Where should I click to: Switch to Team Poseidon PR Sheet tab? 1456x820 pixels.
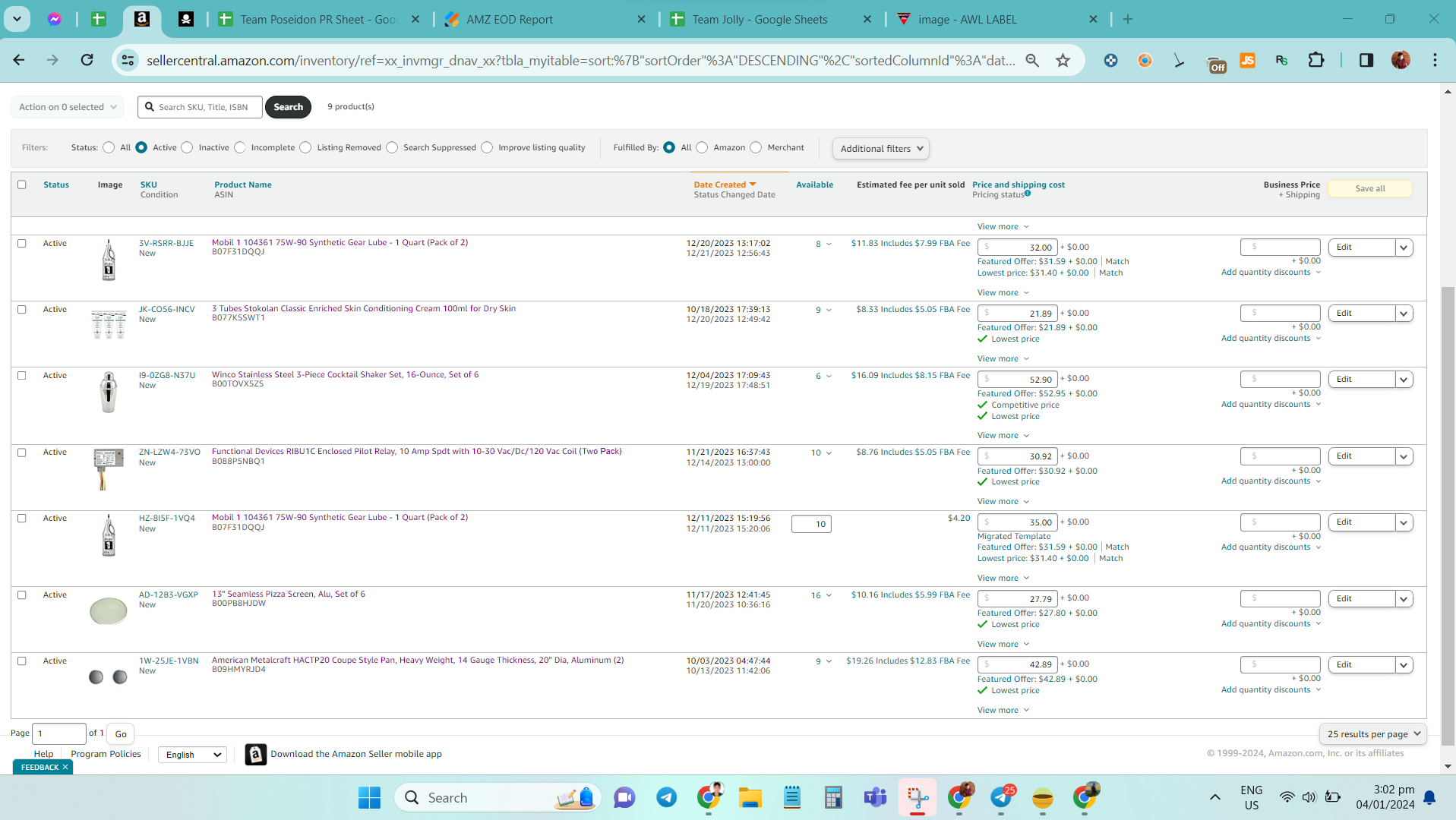[x=319, y=19]
